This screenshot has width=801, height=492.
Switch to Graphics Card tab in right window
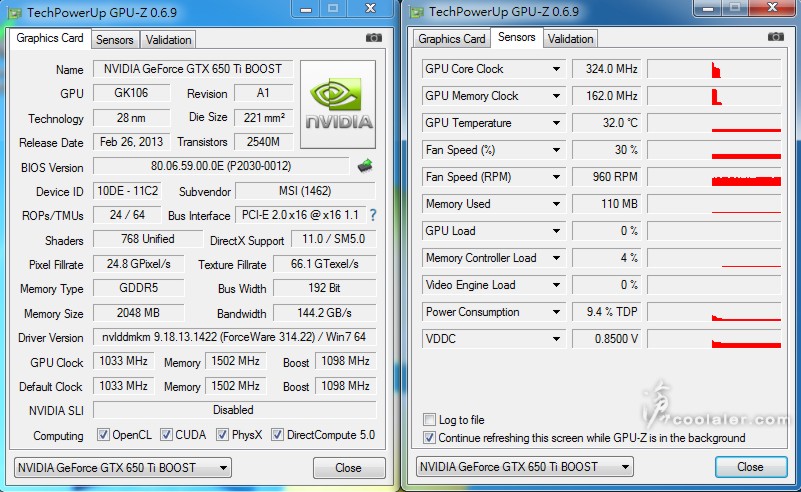click(x=452, y=39)
